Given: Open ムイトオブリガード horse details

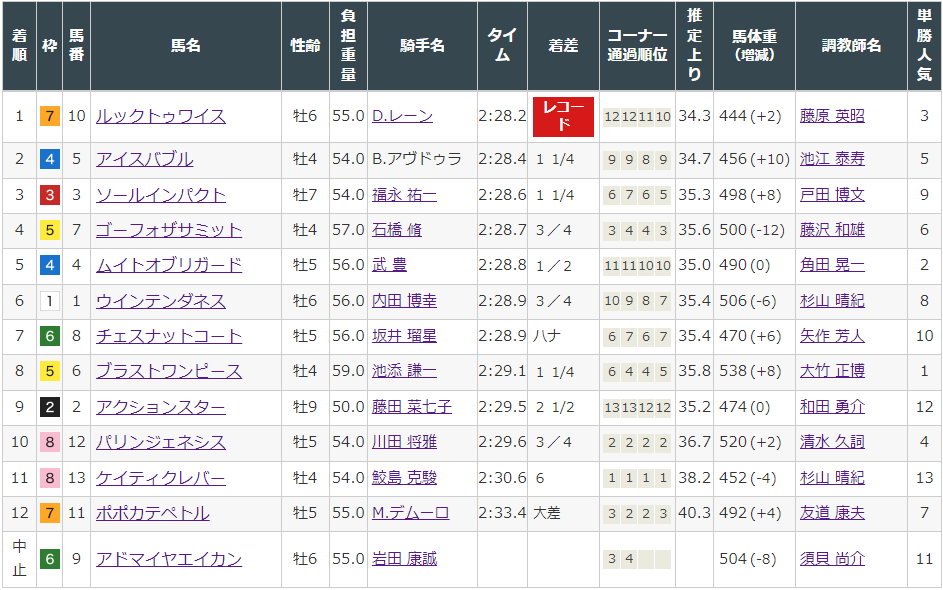Looking at the screenshot, I should pyautogui.click(x=169, y=265).
